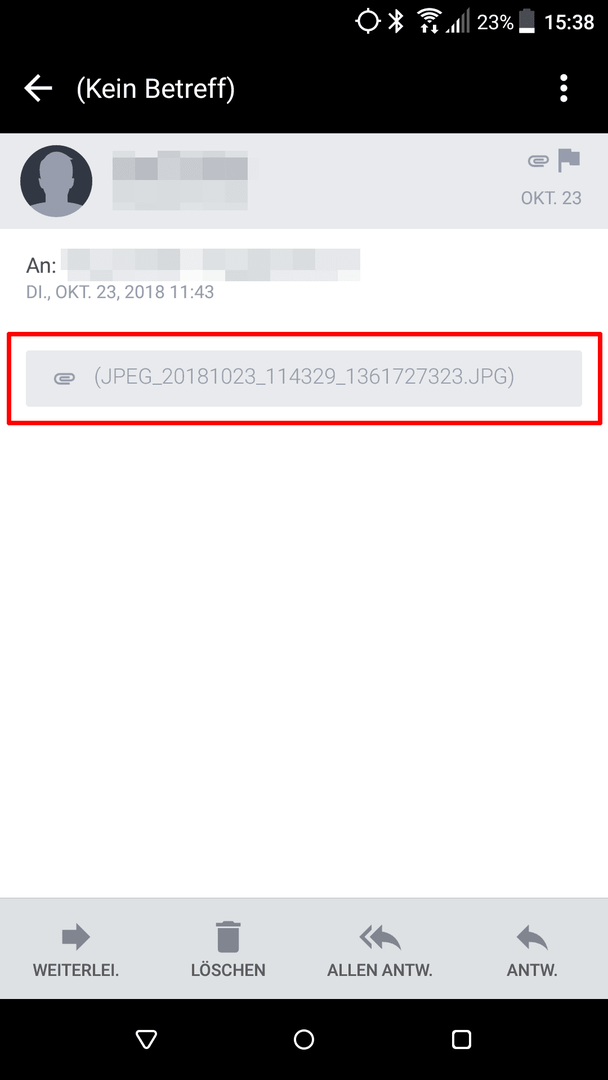608x1080 pixels.
Task: Tap the sender profile avatar
Action: point(56,180)
